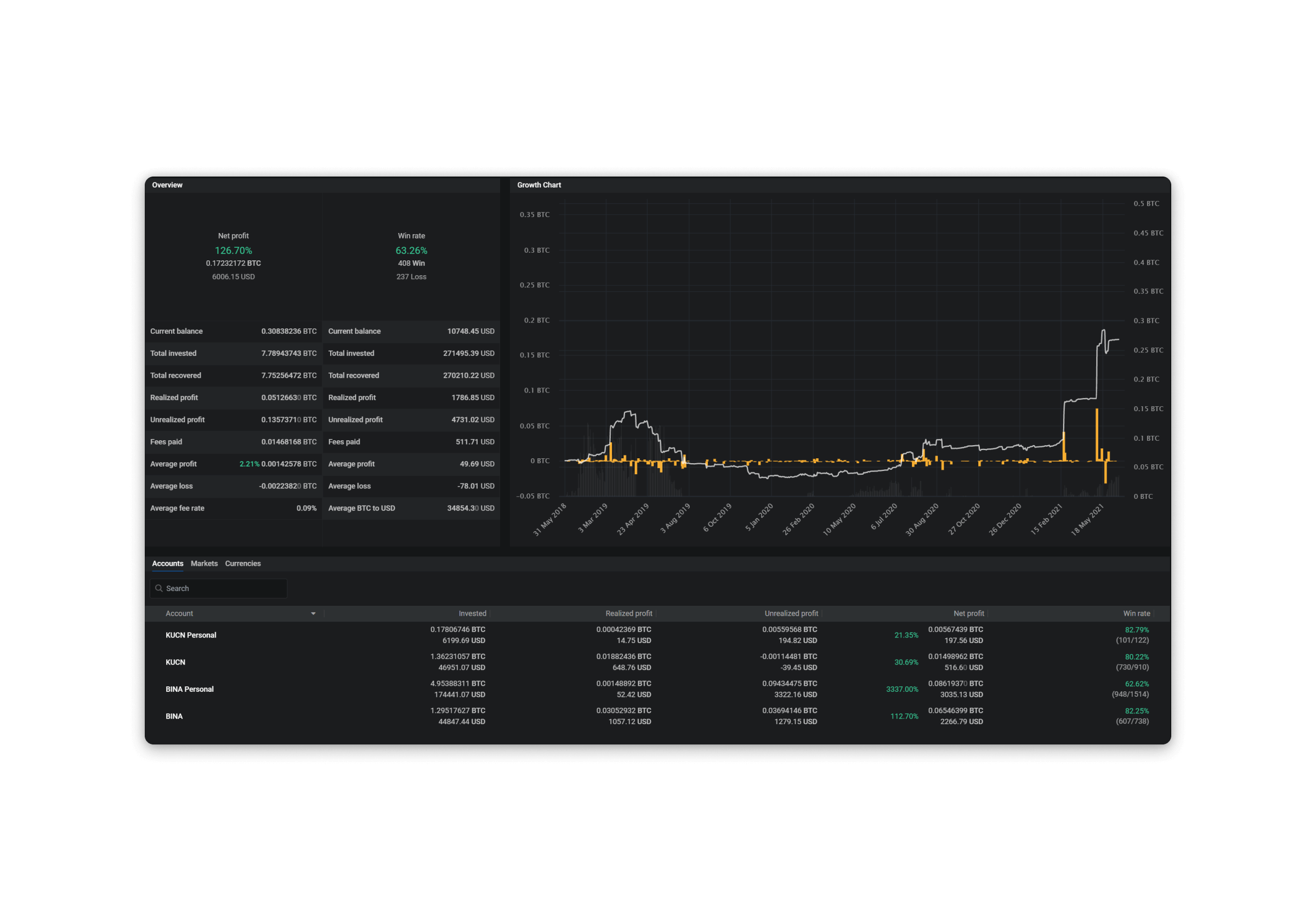Screen dimensions: 1316x921
Task: Click the 6 Oct 2019 chart date label
Action: 717,518
